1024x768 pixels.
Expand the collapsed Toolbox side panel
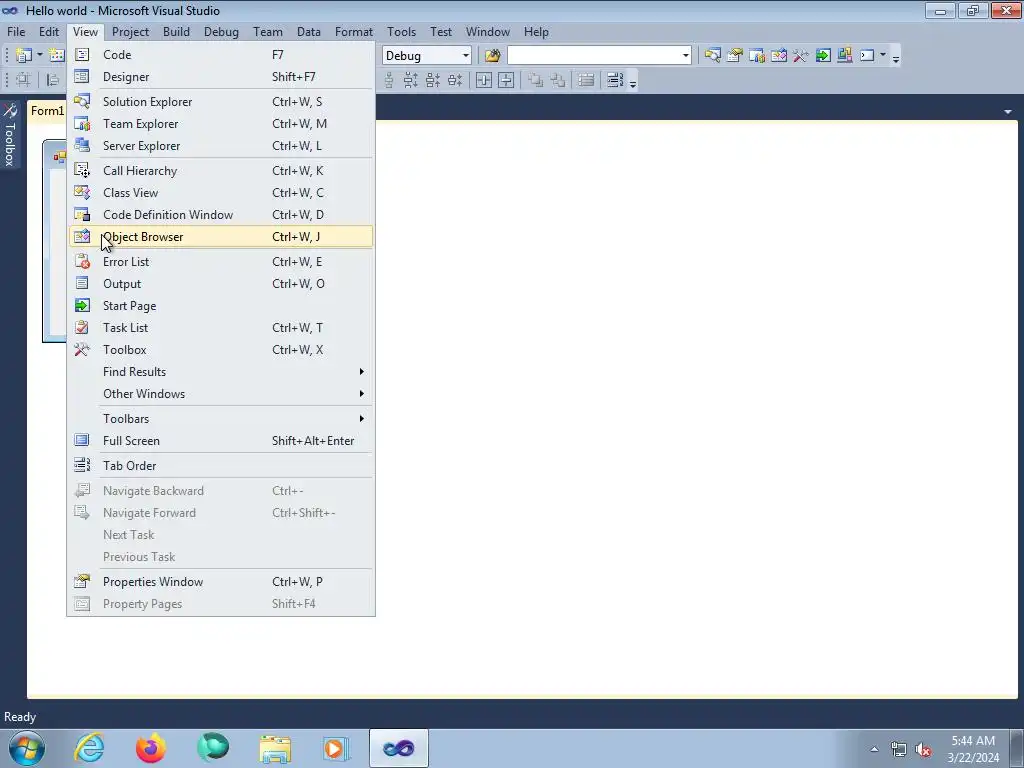[10, 135]
